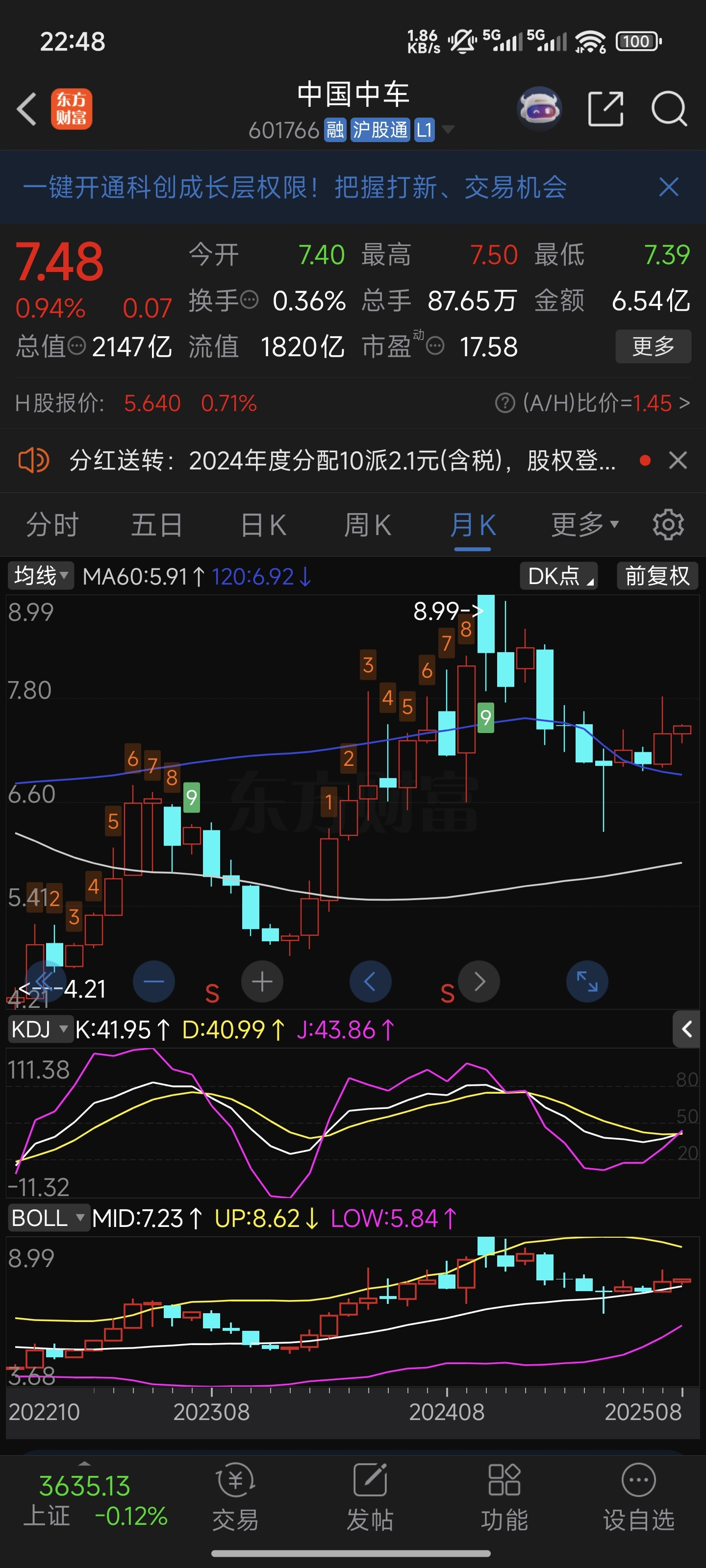Switch to 五日 tab
706x1568 pixels.
tap(156, 525)
